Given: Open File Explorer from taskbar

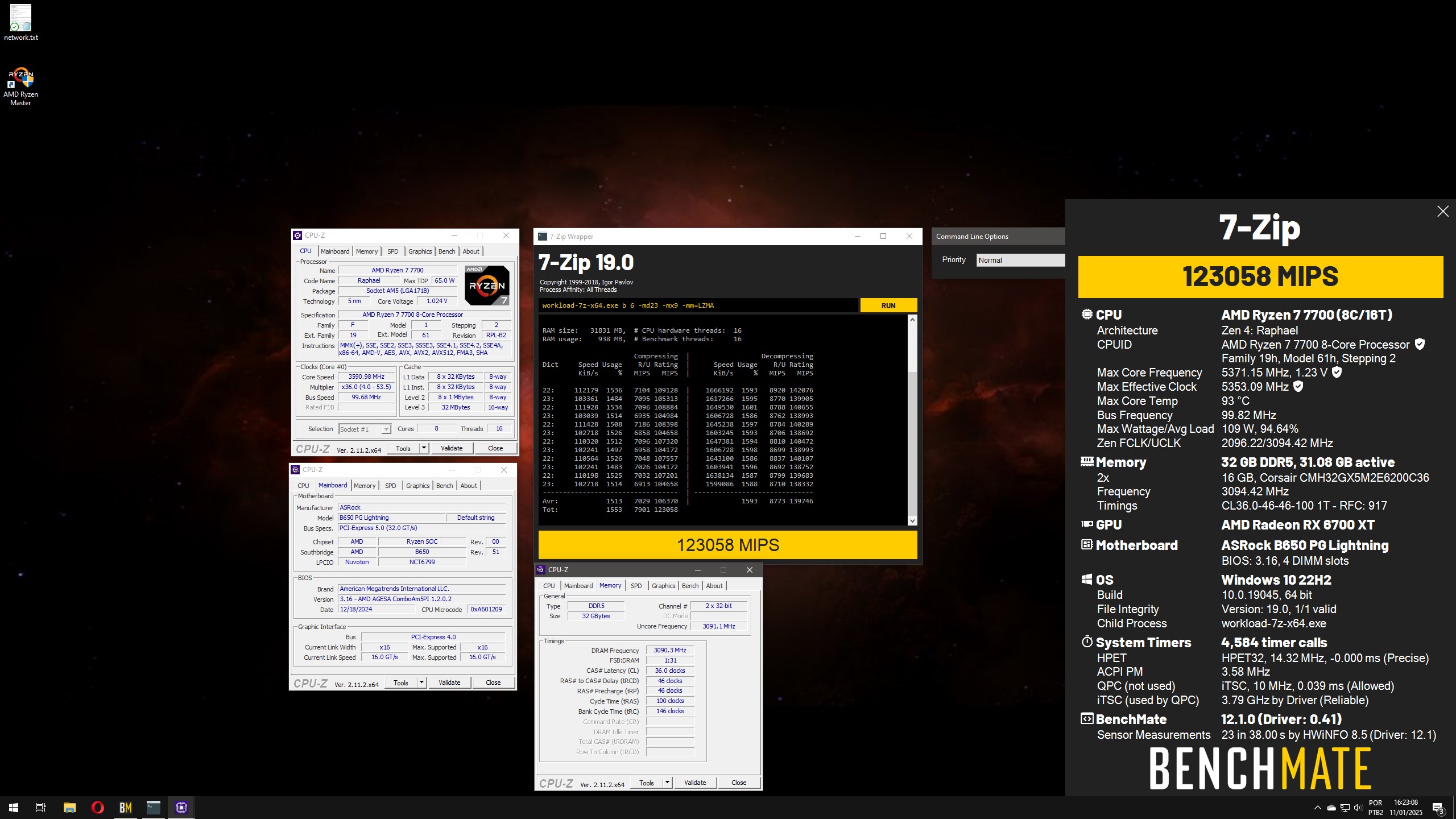Looking at the screenshot, I should tap(69, 807).
